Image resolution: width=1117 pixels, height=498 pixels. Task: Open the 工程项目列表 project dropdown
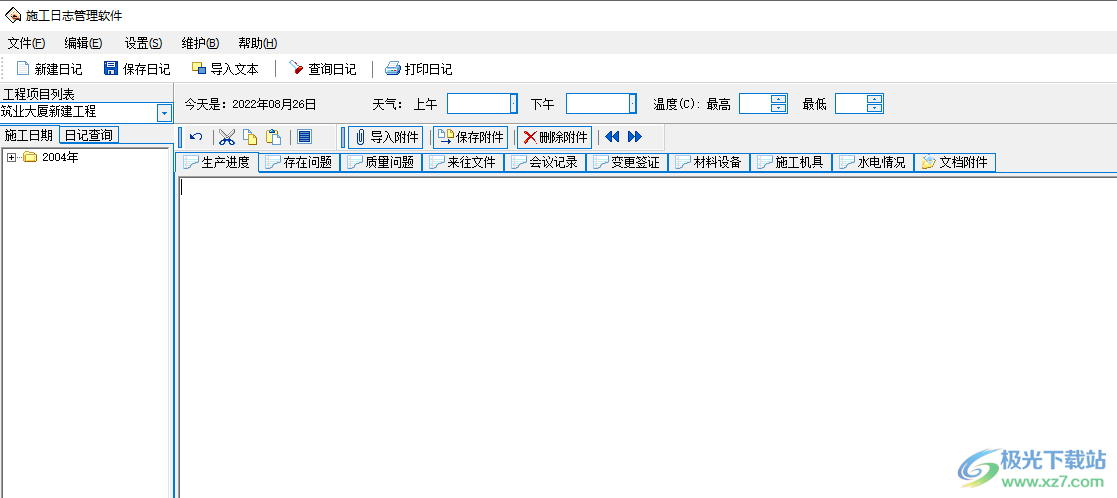point(164,113)
